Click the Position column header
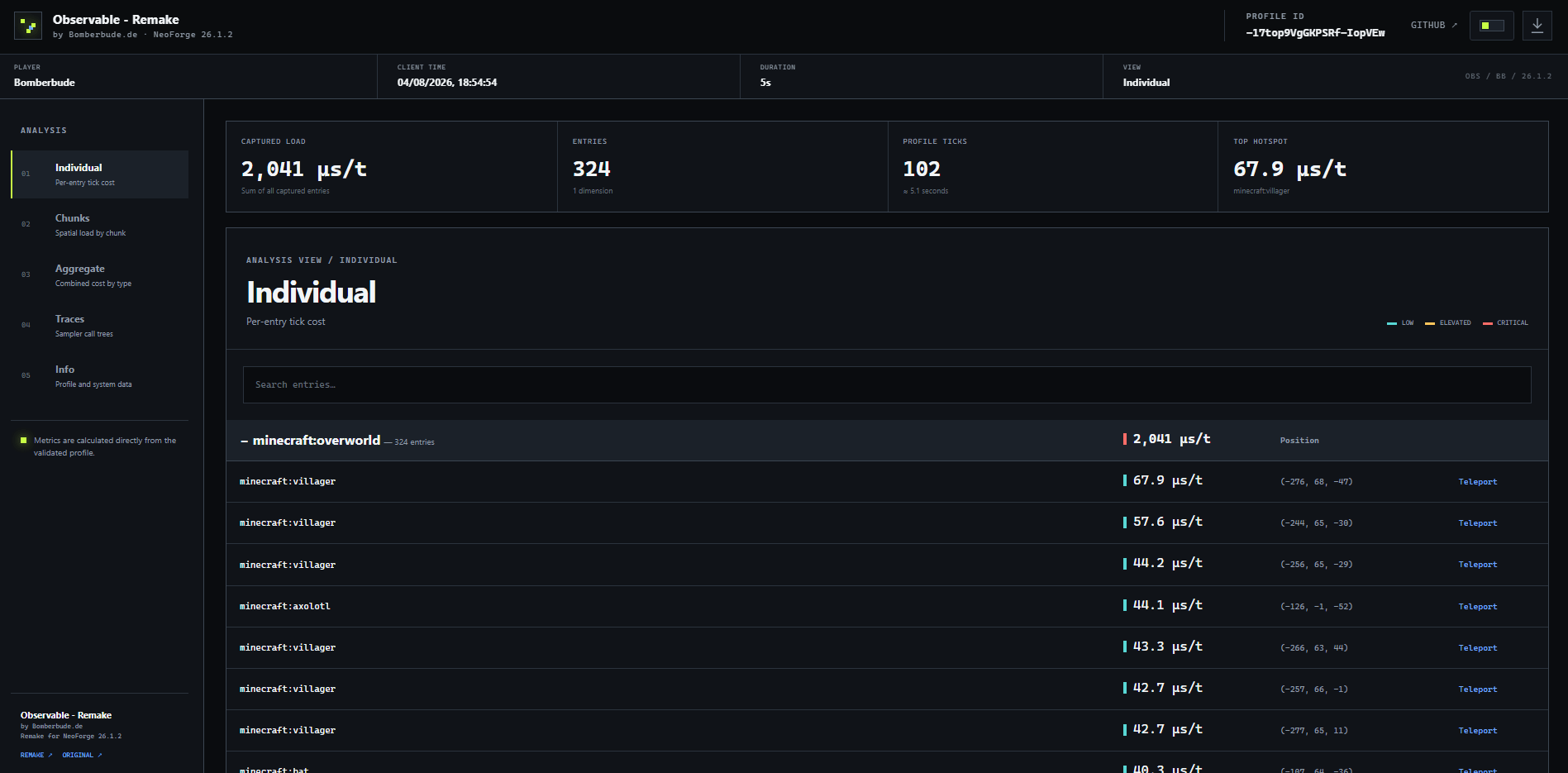Image resolution: width=1568 pixels, height=773 pixels. (x=1299, y=441)
